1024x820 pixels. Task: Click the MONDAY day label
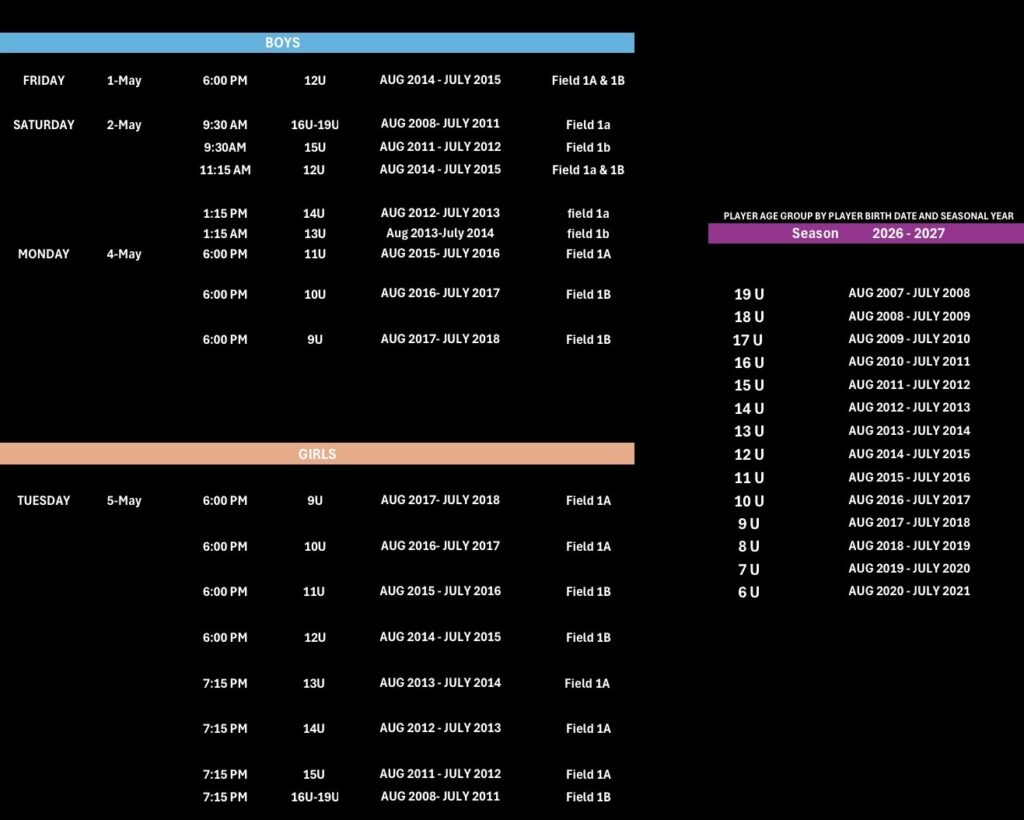[43, 254]
